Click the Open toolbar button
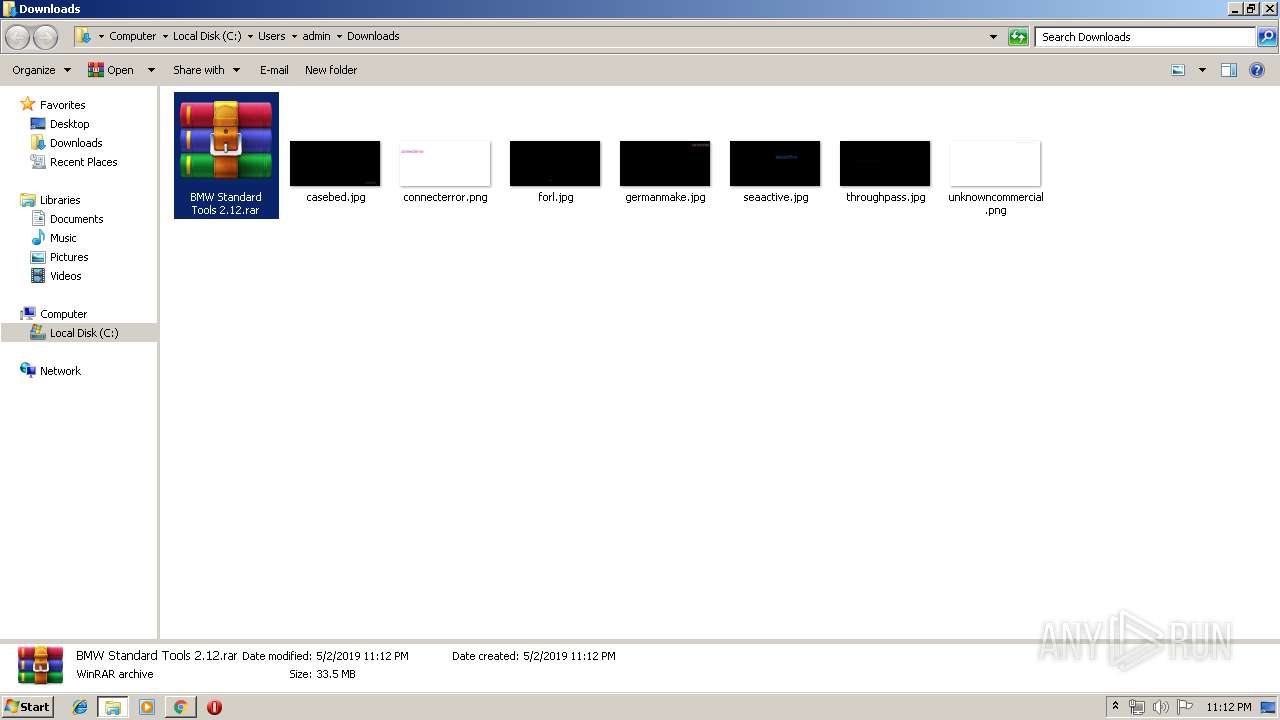The width and height of the screenshot is (1280, 720). click(x=111, y=70)
